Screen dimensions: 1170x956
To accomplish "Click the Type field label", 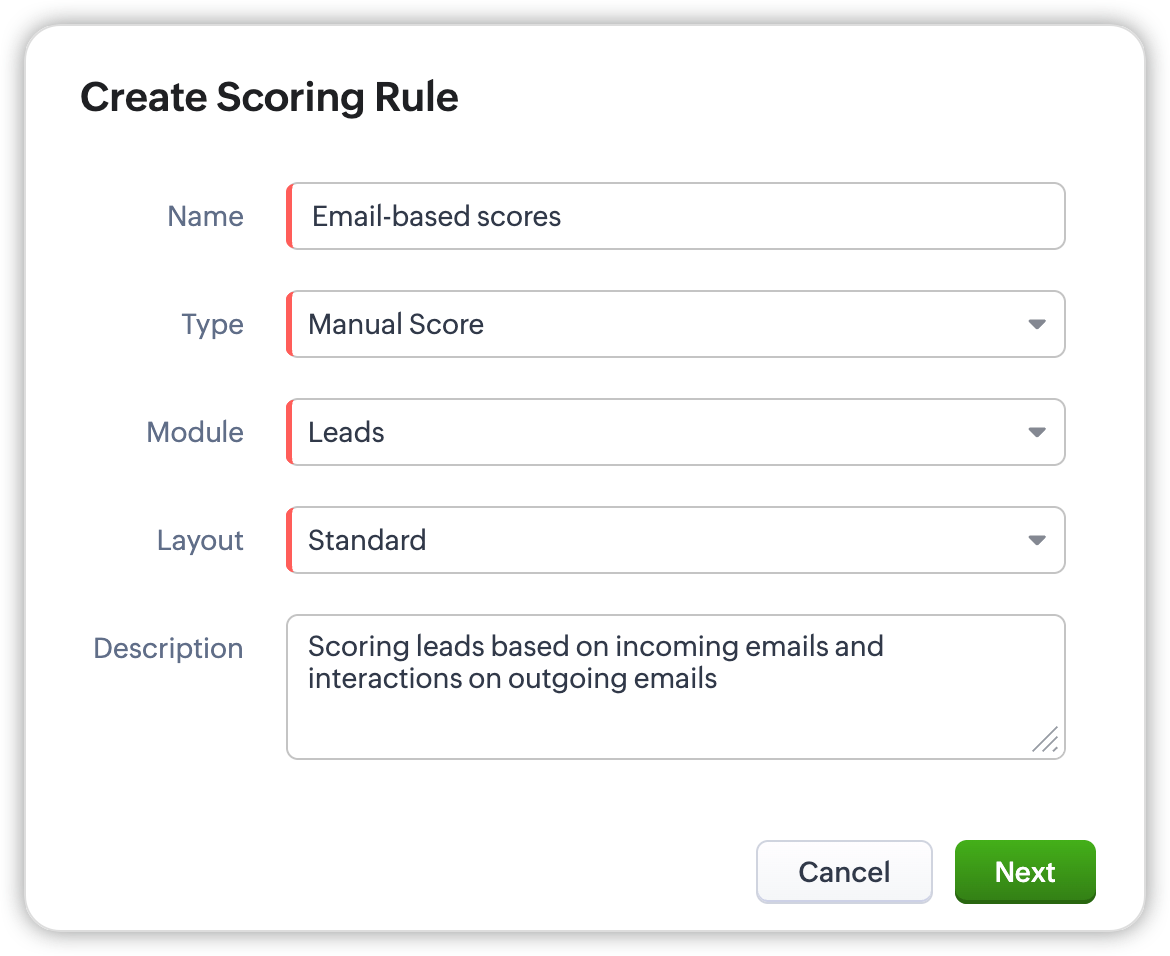I will tap(212, 324).
